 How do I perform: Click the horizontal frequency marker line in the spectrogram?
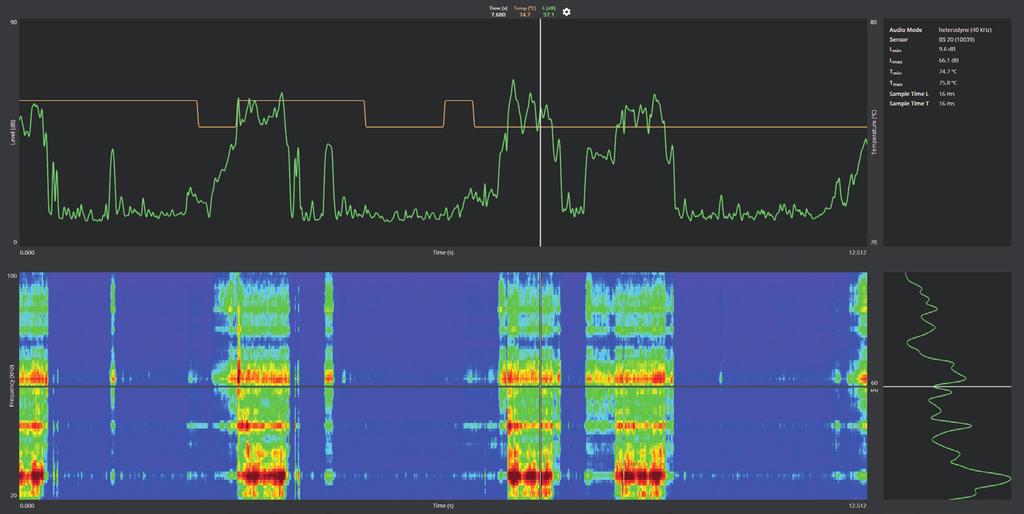[443, 387]
